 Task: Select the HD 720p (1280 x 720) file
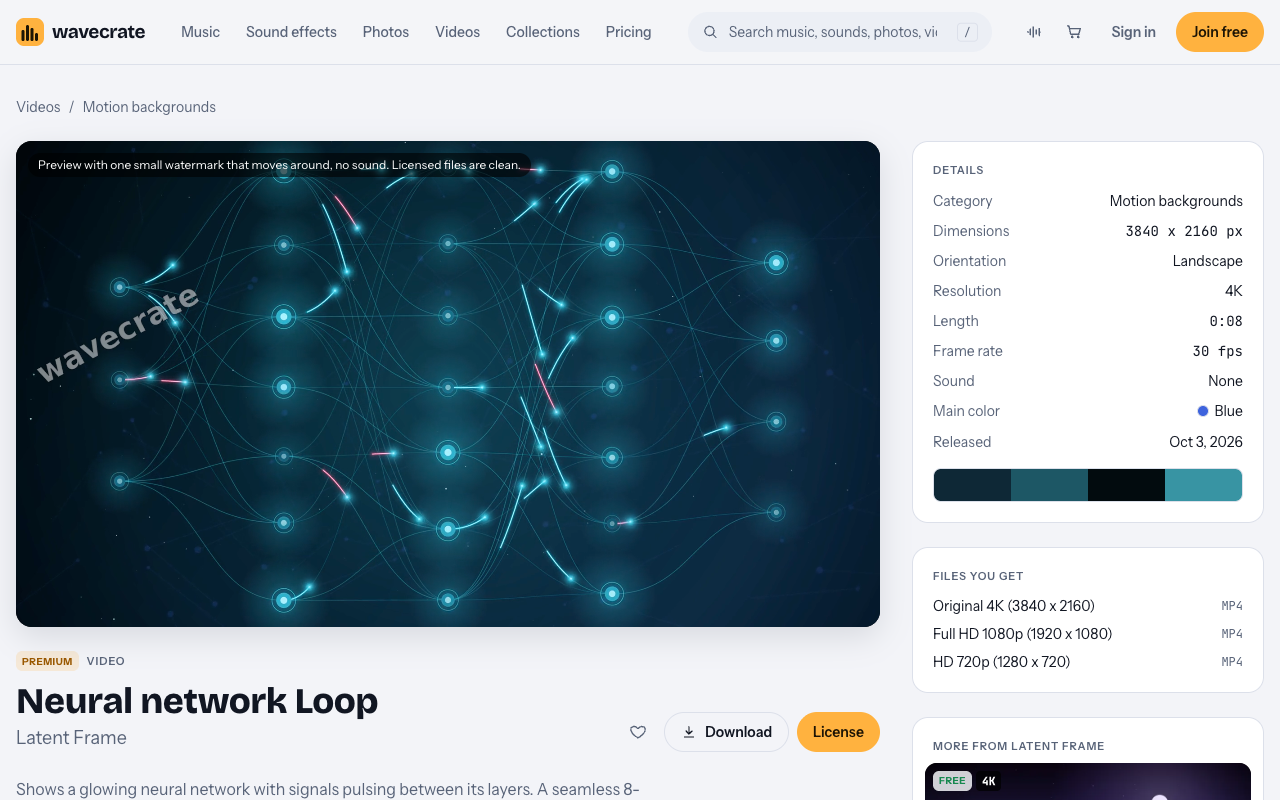(1088, 662)
